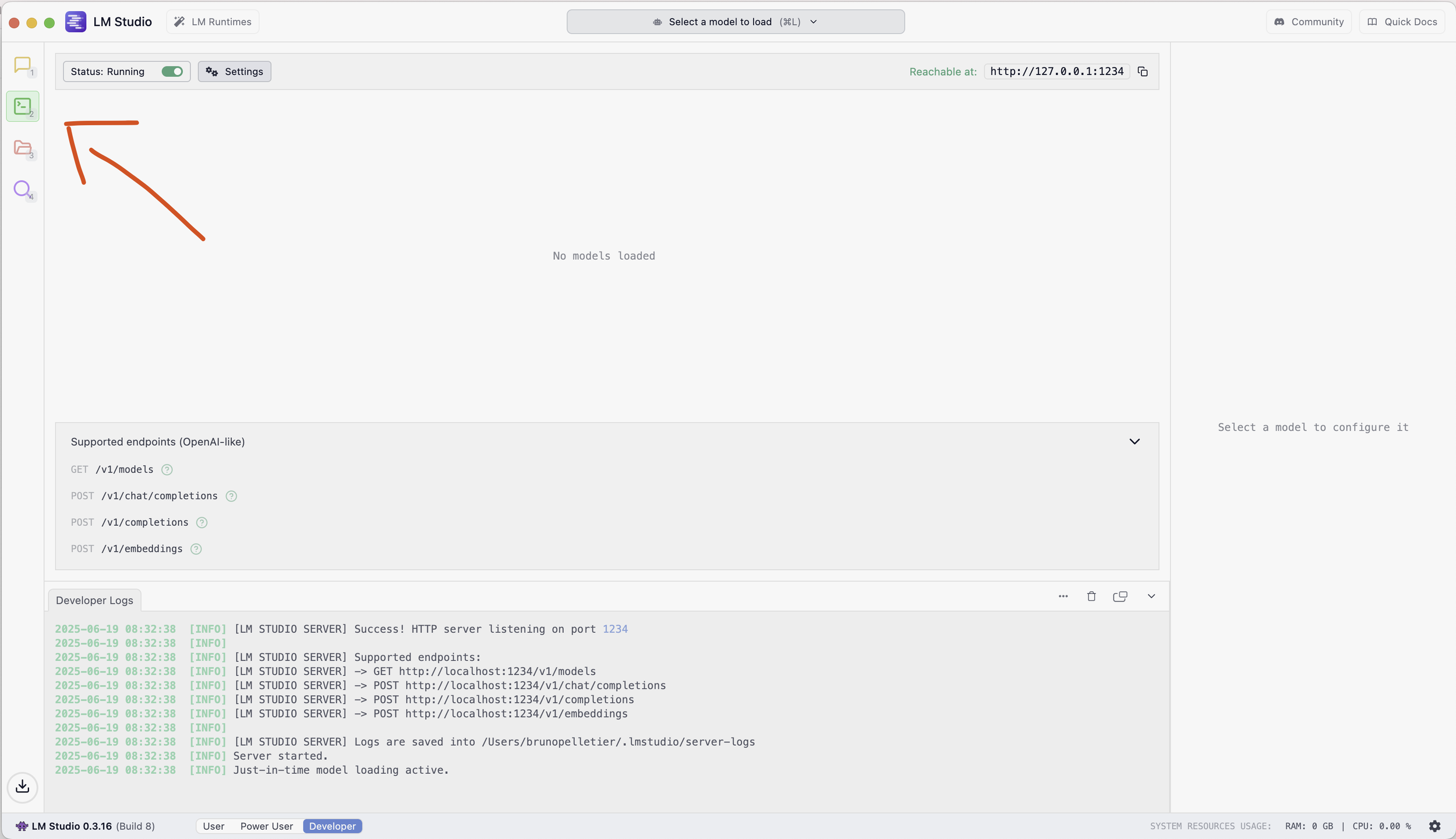Select the Developer Logs tab
Viewport: 1456px width, 839px height.
pos(94,600)
